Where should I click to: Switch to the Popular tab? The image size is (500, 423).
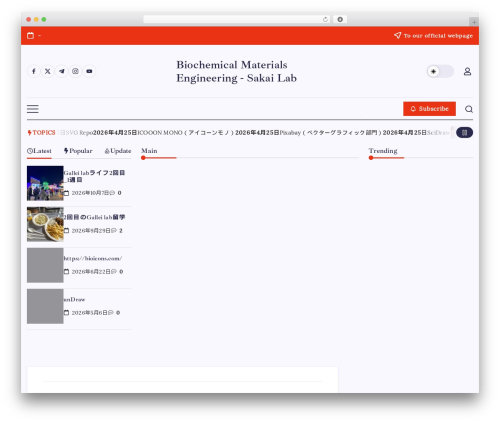[x=78, y=151]
